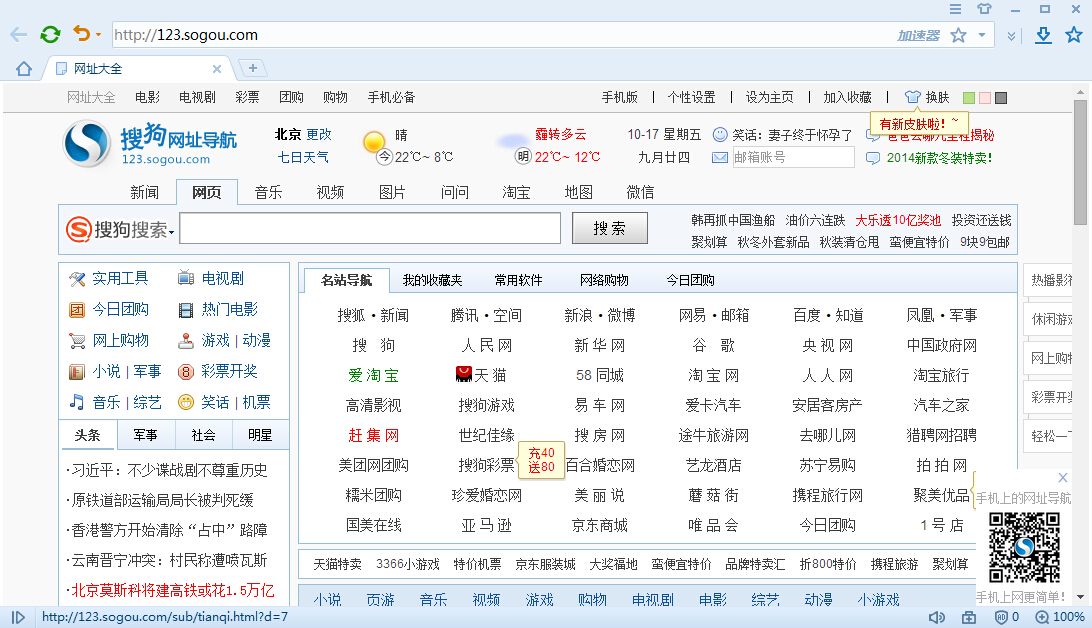
Task: Click the 加入收藏 link
Action: coord(848,97)
